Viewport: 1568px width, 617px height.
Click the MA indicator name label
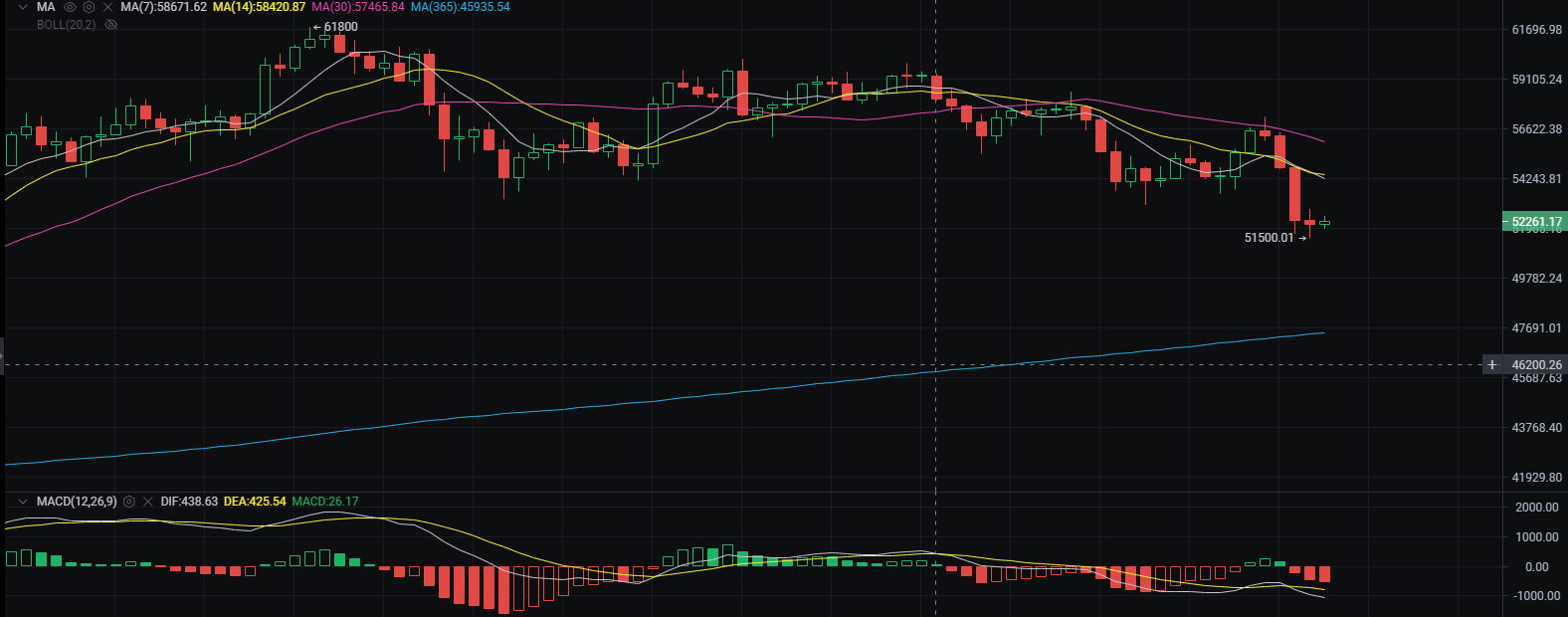[46, 7]
